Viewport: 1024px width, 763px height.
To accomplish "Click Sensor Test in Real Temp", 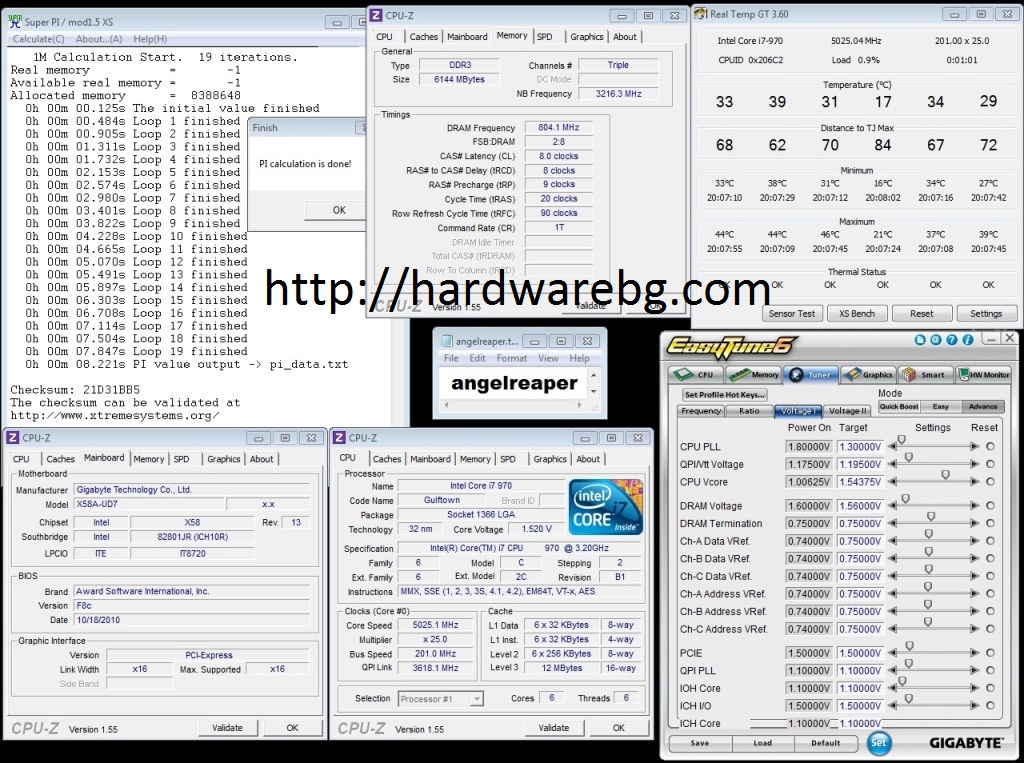I will click(x=792, y=314).
